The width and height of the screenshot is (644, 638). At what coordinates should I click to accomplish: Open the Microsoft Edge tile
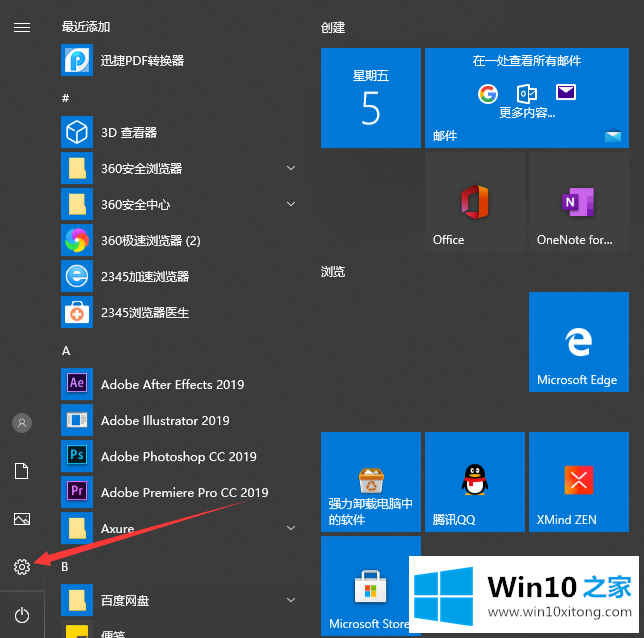click(x=579, y=342)
